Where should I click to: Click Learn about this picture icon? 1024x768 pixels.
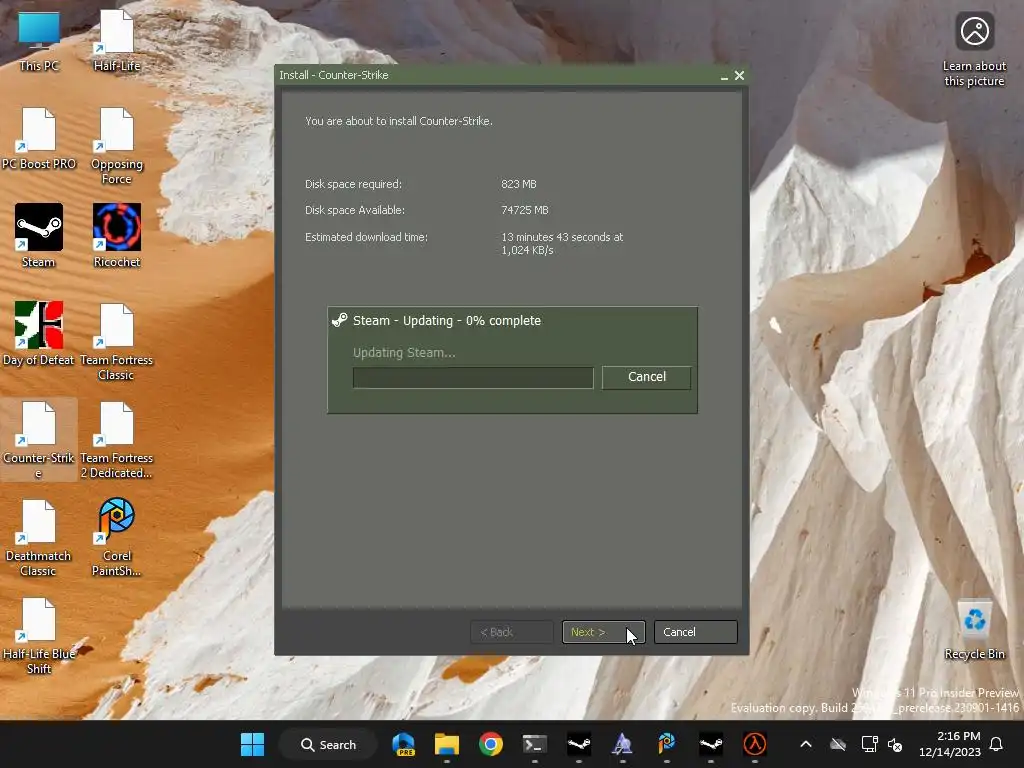coord(974,49)
